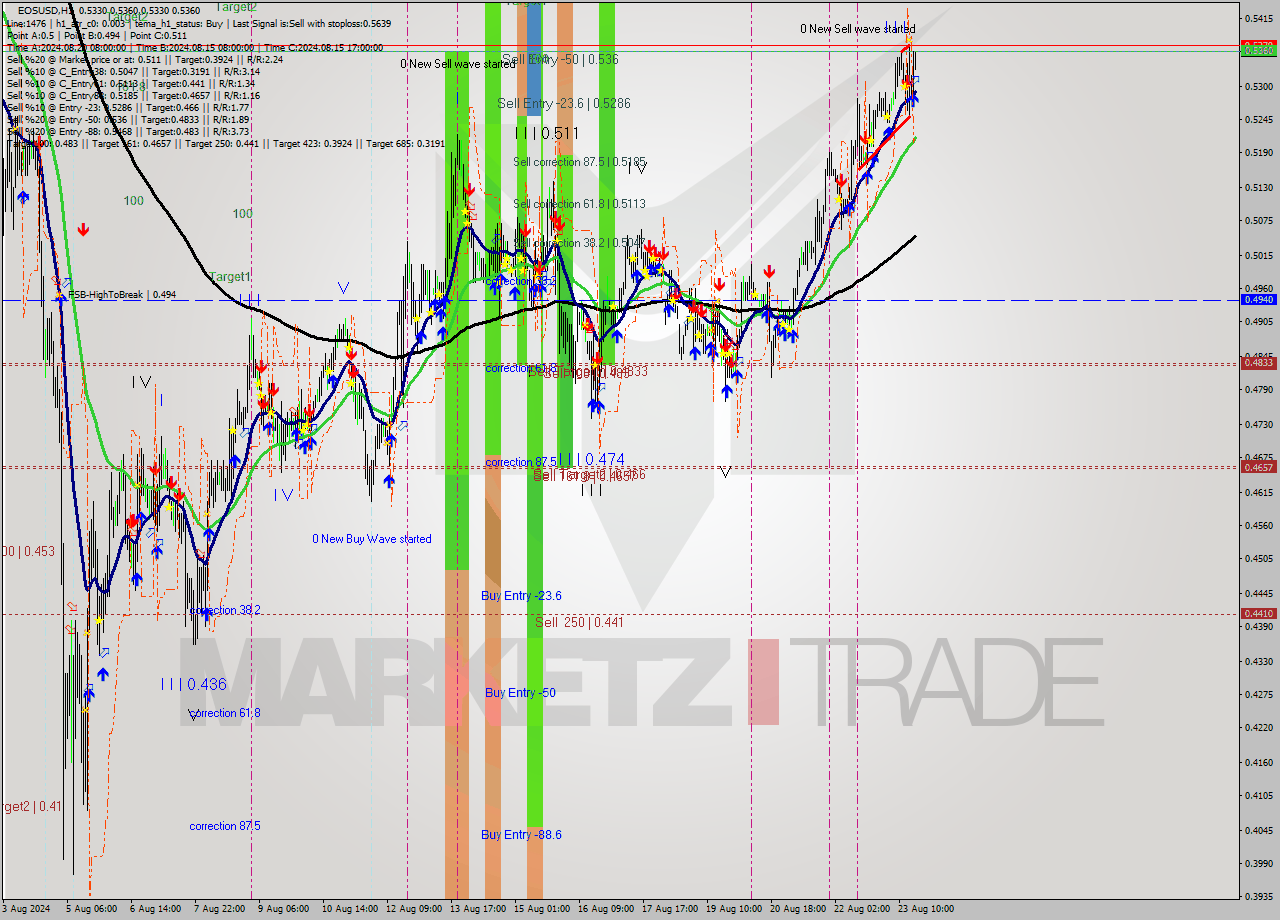Image resolution: width=1280 pixels, height=920 pixels.
Task: Click the '10 Aug 14:00' time axis label
Action: (351, 909)
